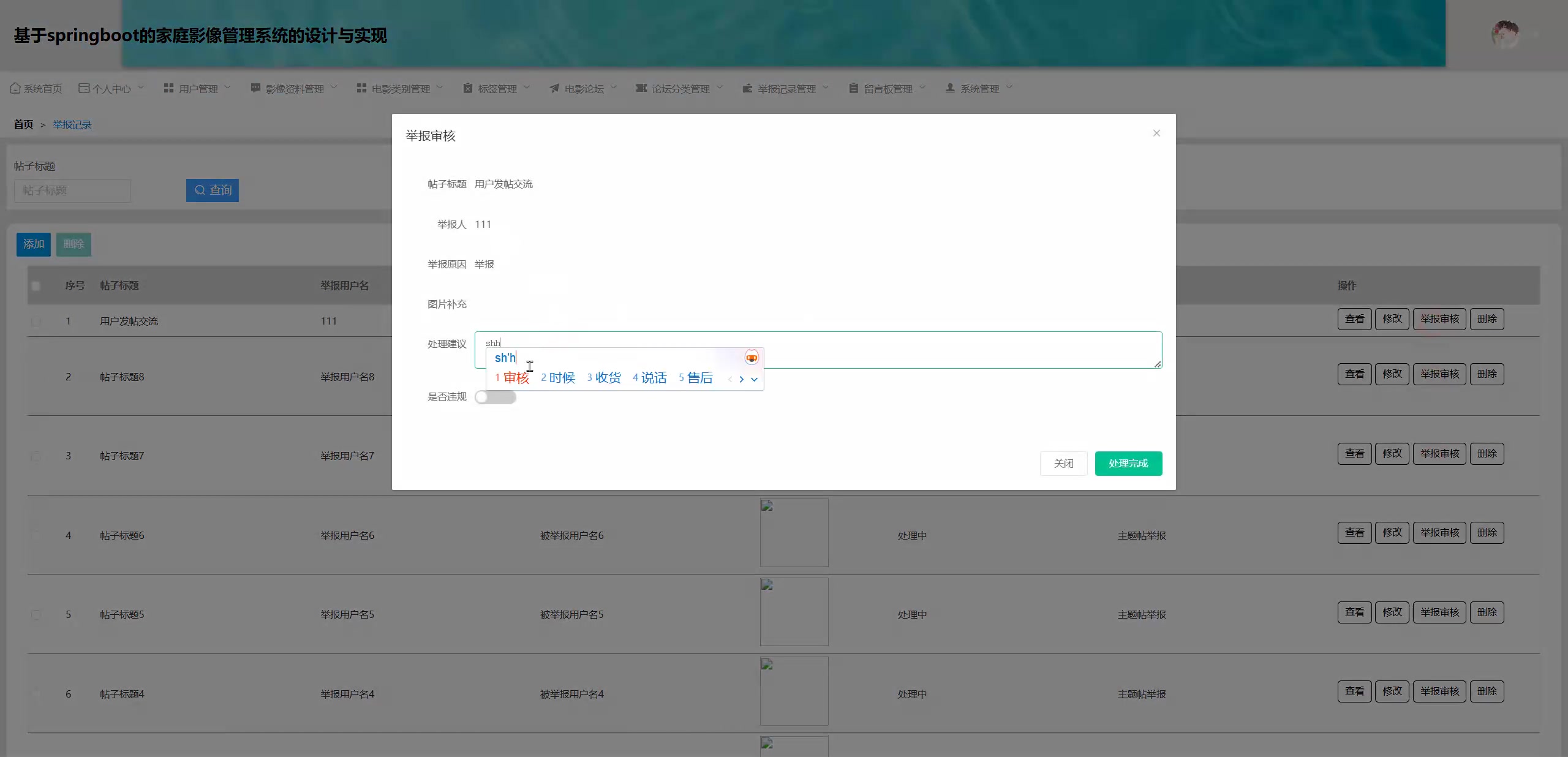Click the IME fox emoji icon
The width and height of the screenshot is (1568, 757).
[x=751, y=358]
